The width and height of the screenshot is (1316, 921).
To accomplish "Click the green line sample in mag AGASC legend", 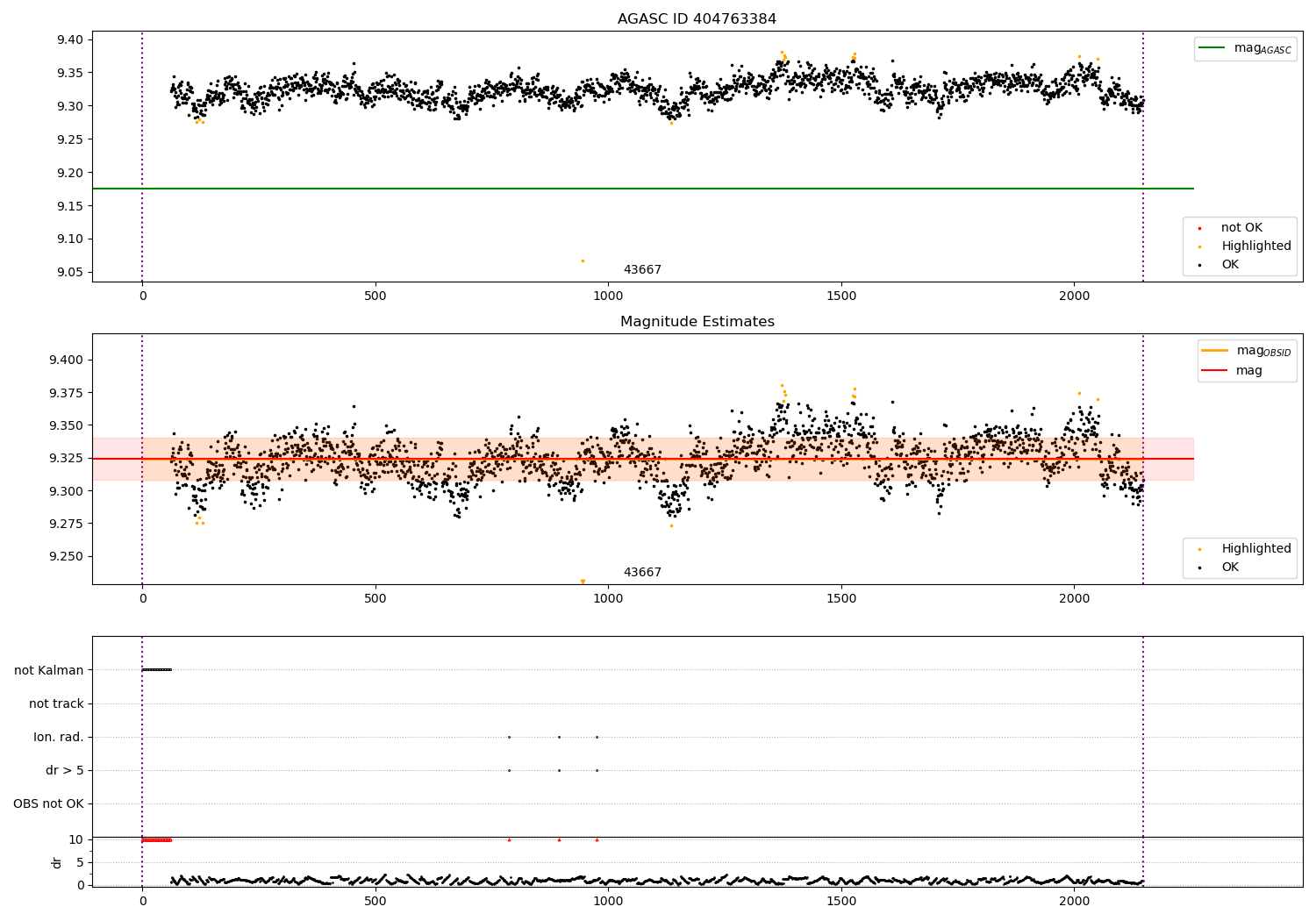I will pyautogui.click(x=1213, y=48).
